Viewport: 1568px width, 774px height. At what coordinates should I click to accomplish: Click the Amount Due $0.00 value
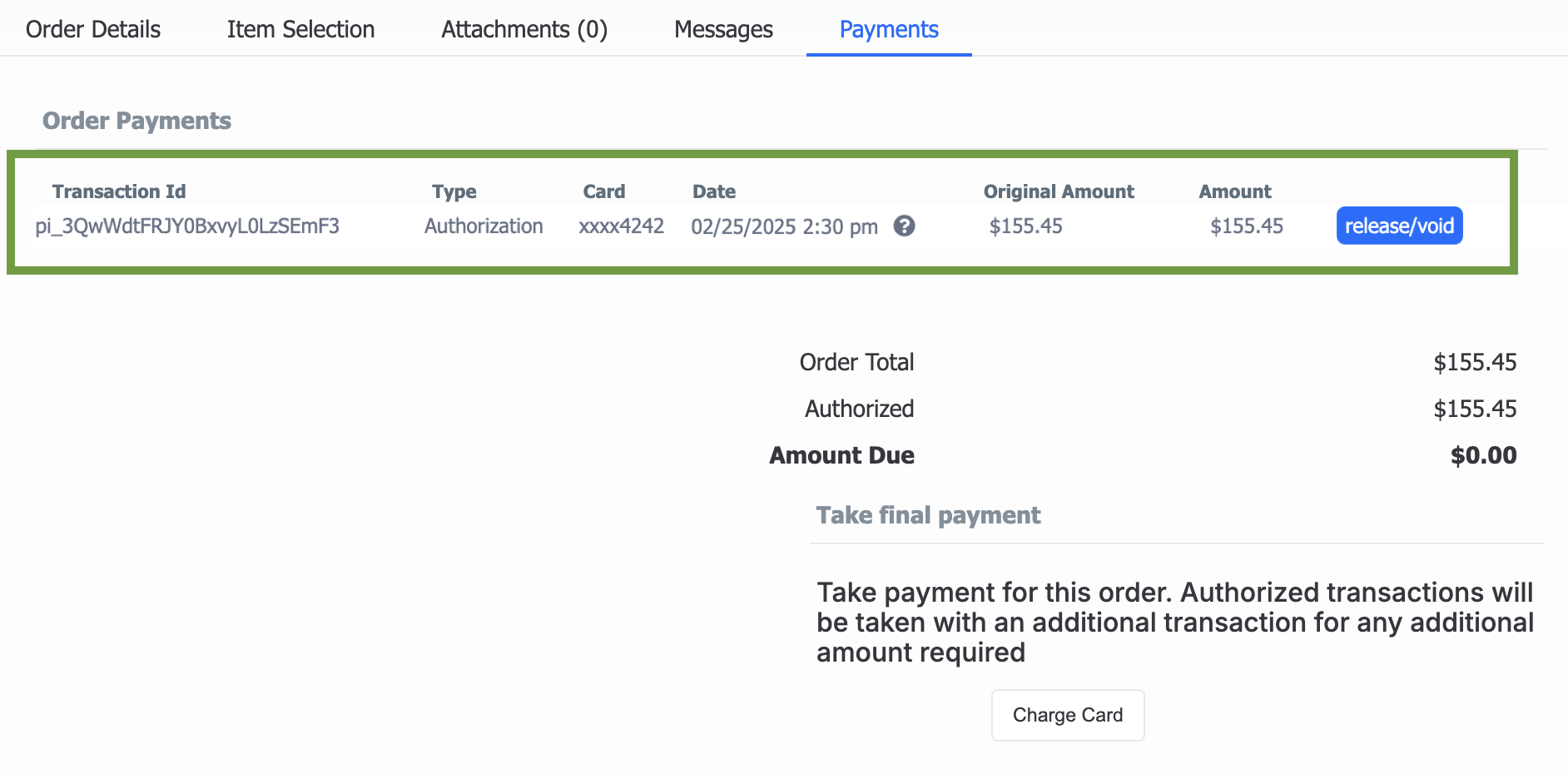click(1483, 455)
